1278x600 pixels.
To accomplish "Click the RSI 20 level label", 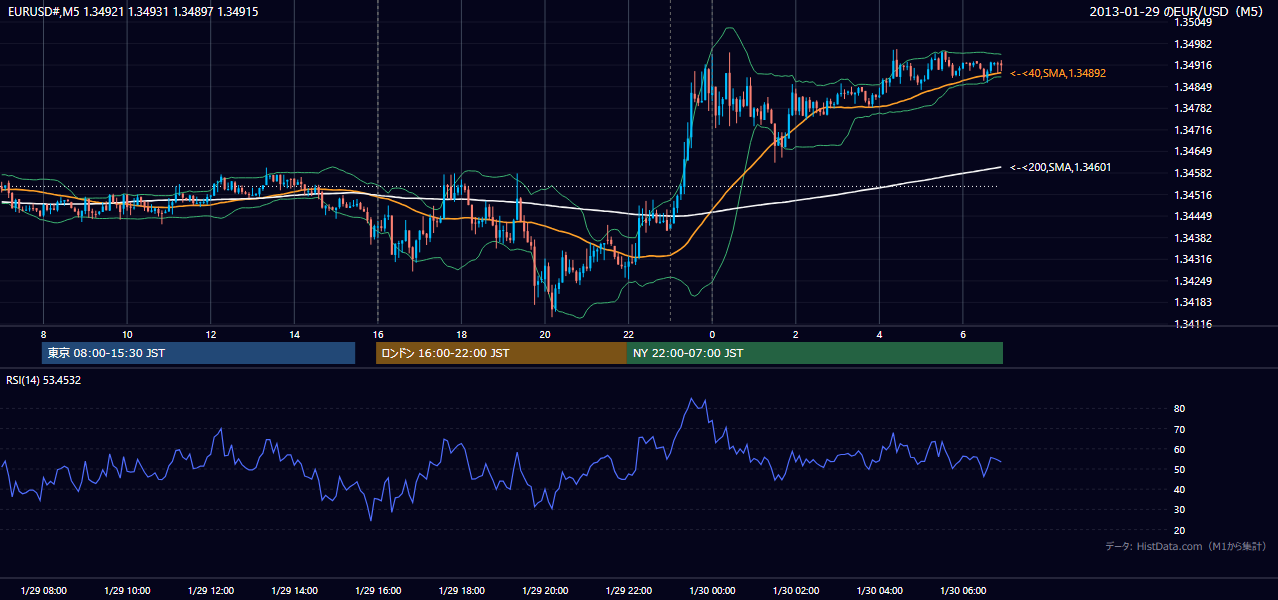I will coord(1179,530).
